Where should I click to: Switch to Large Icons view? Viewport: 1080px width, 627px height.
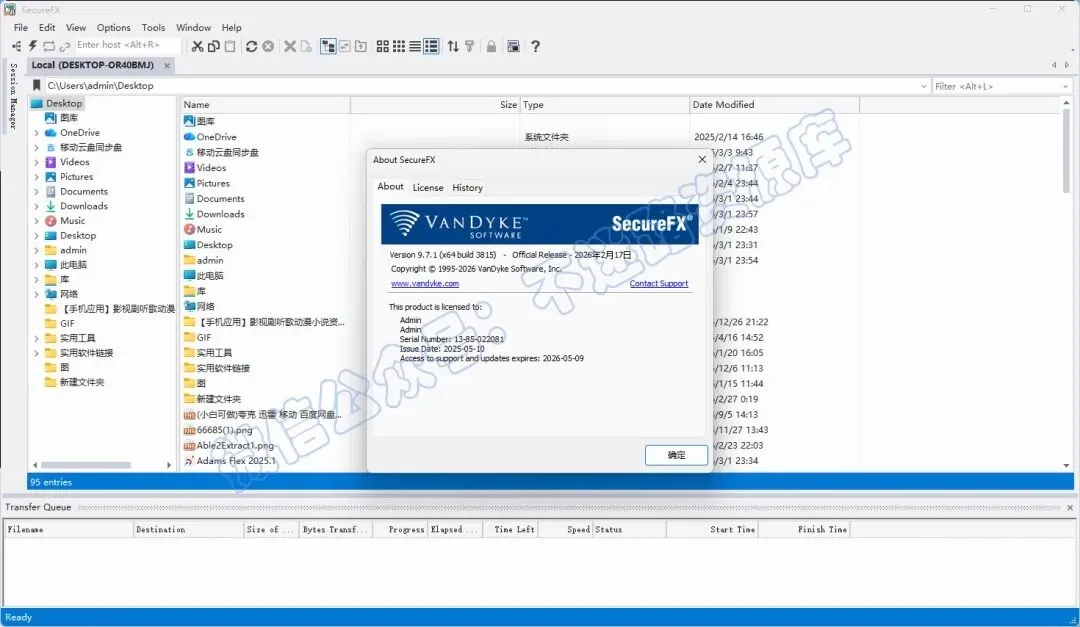click(382, 46)
